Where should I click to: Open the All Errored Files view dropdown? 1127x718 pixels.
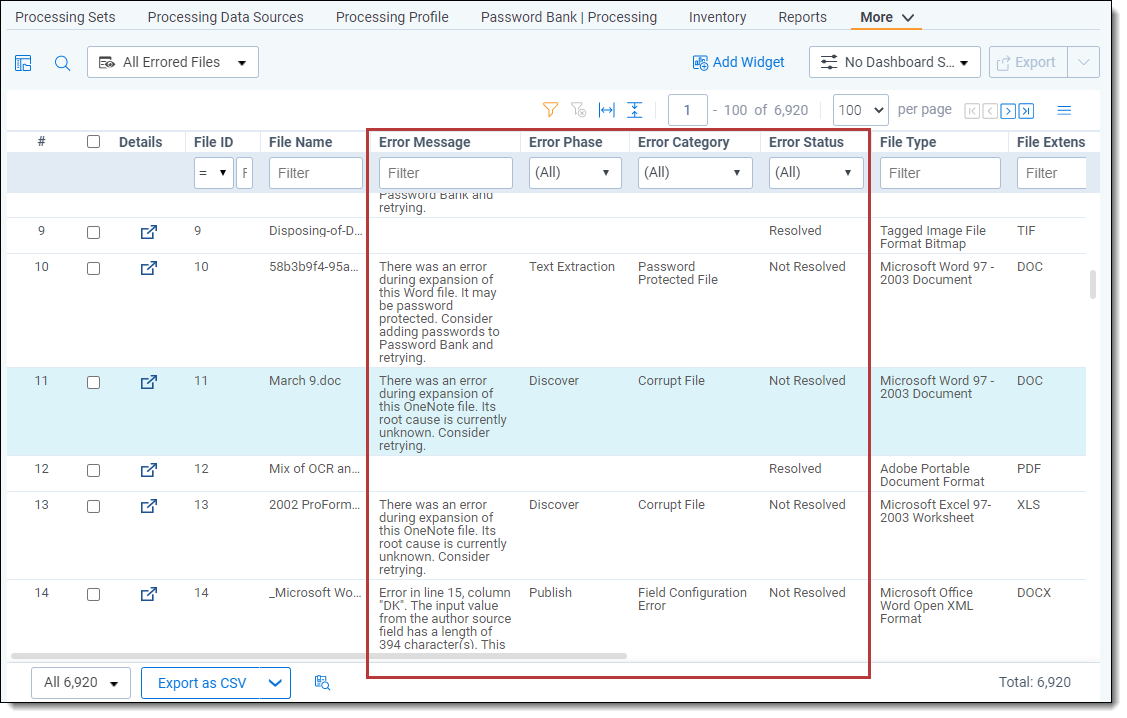[x=172, y=62]
